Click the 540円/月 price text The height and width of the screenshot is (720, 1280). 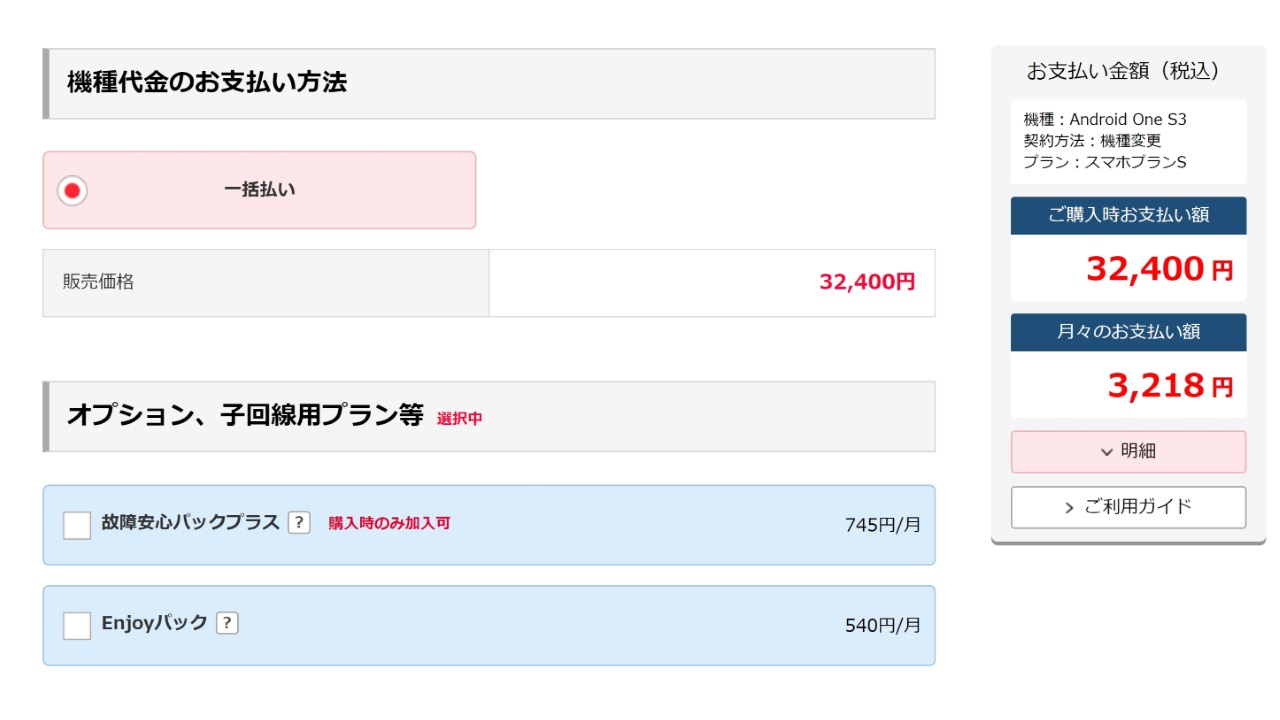point(882,626)
